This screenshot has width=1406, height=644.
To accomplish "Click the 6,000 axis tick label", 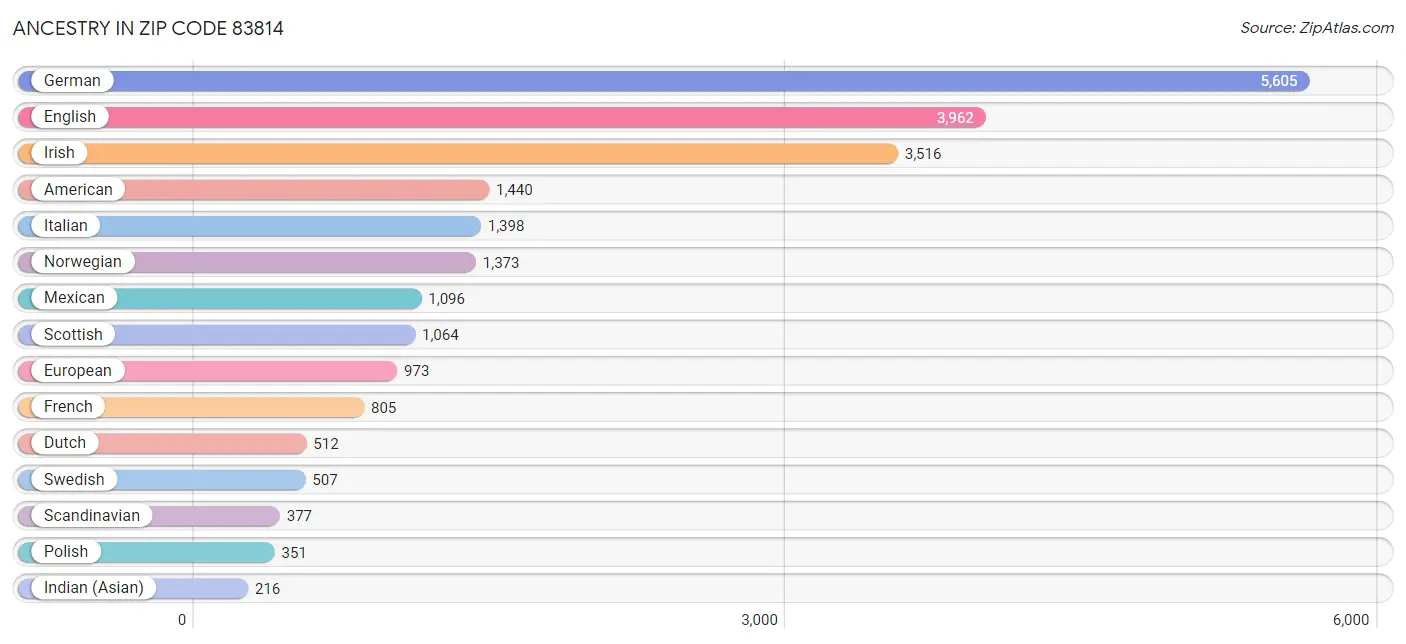I will point(1351,620).
